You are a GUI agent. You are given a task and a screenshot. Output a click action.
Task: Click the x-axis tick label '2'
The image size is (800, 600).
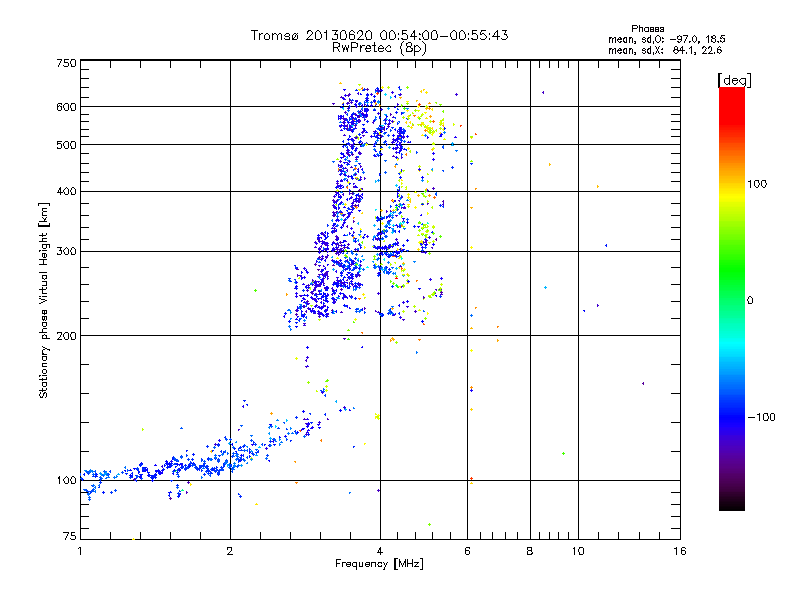coord(230,551)
